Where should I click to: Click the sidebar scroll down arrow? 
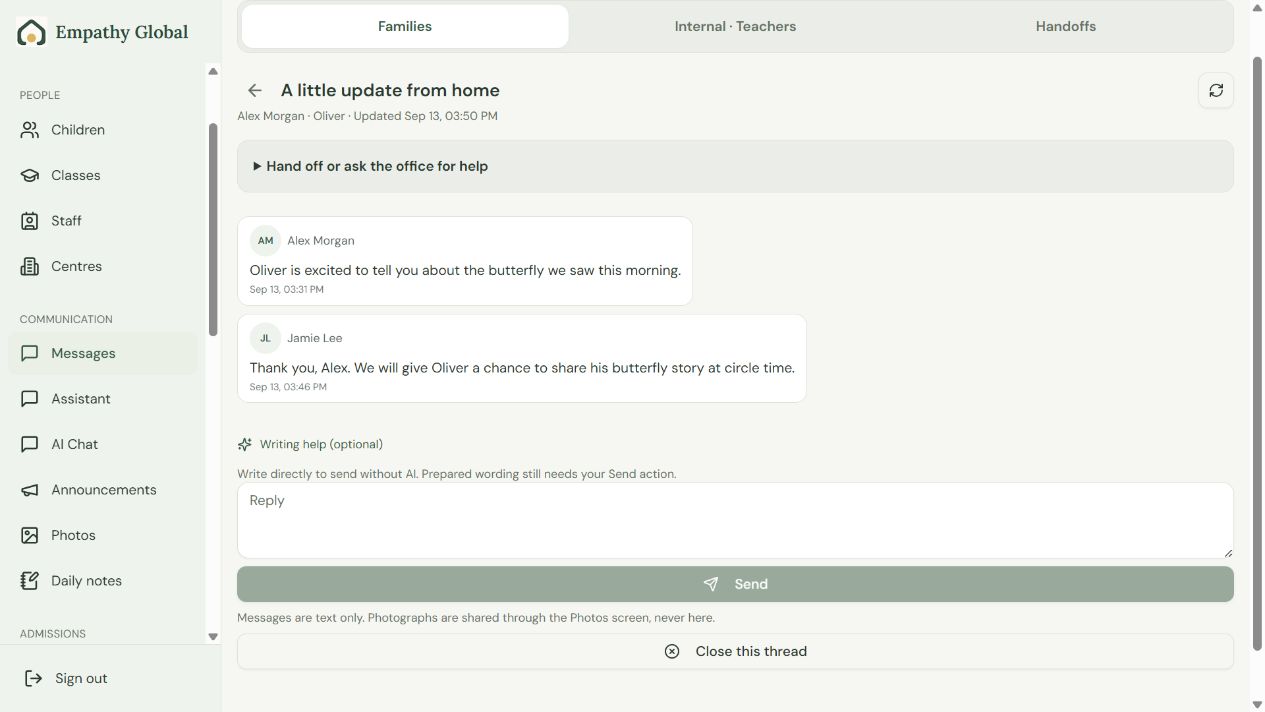pos(213,636)
